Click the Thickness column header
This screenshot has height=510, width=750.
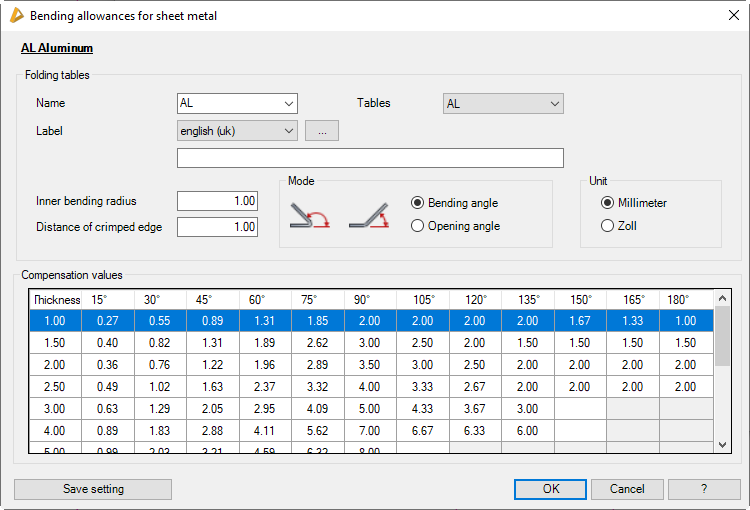57,300
